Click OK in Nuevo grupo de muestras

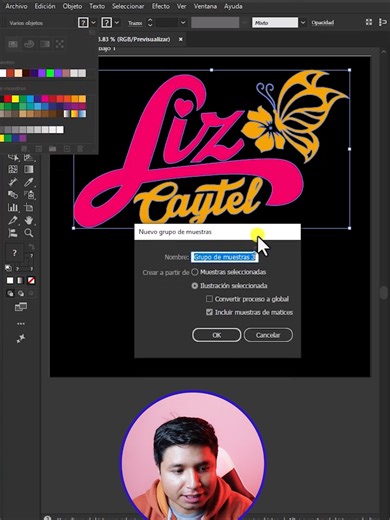click(x=217, y=335)
